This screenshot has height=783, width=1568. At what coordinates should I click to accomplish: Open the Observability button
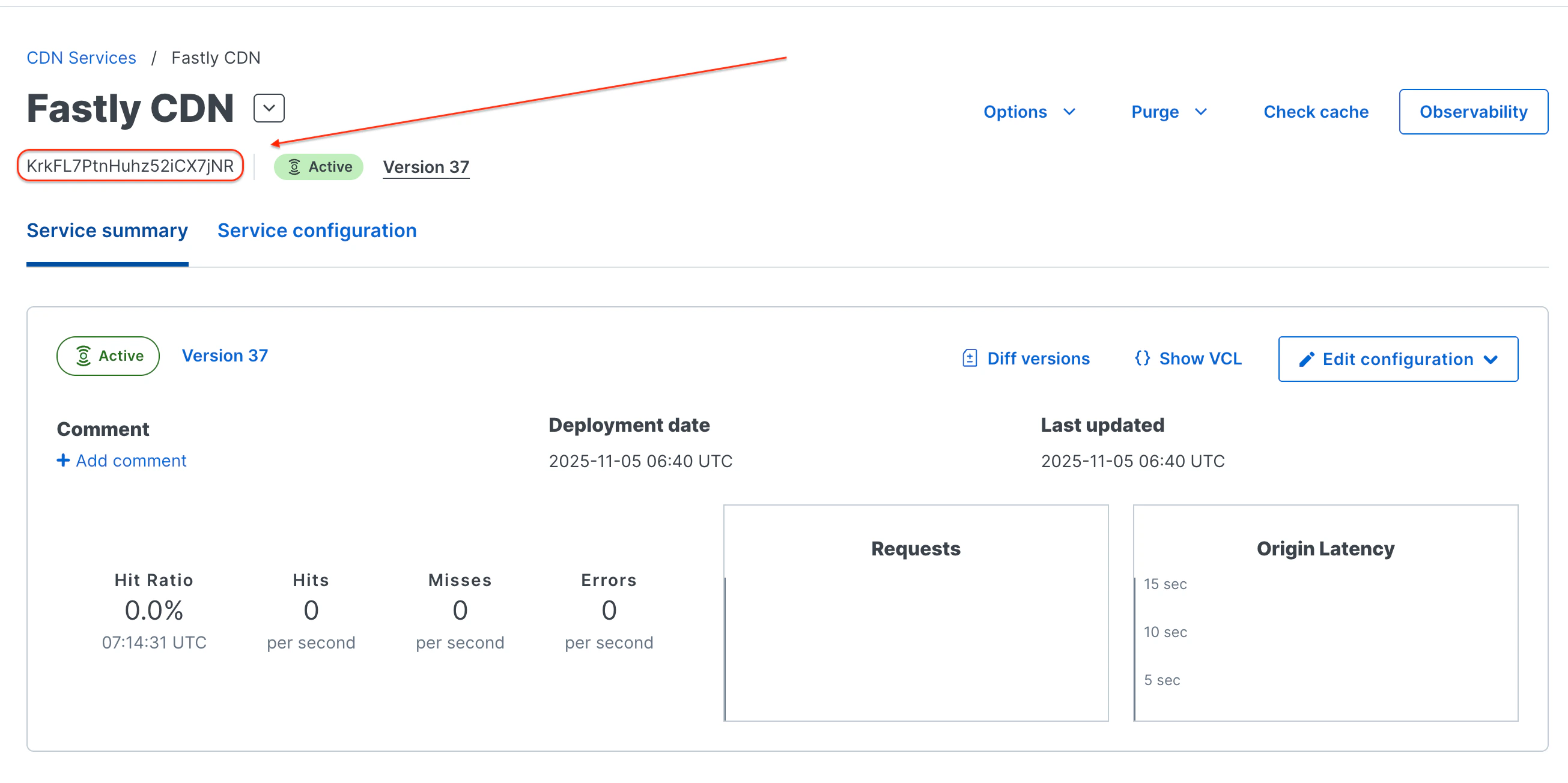(x=1472, y=112)
